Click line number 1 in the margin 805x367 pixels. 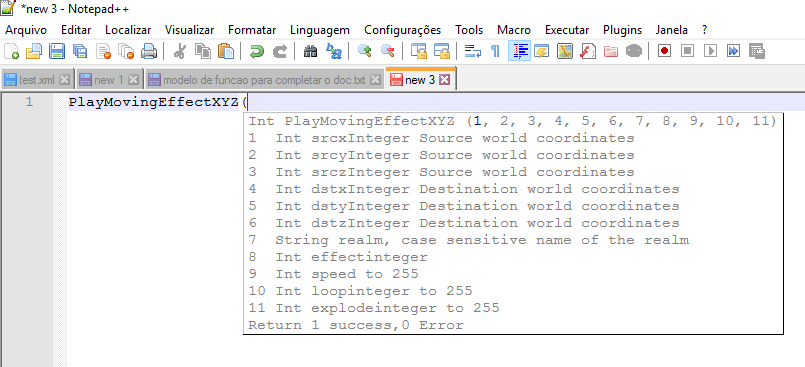coord(29,102)
